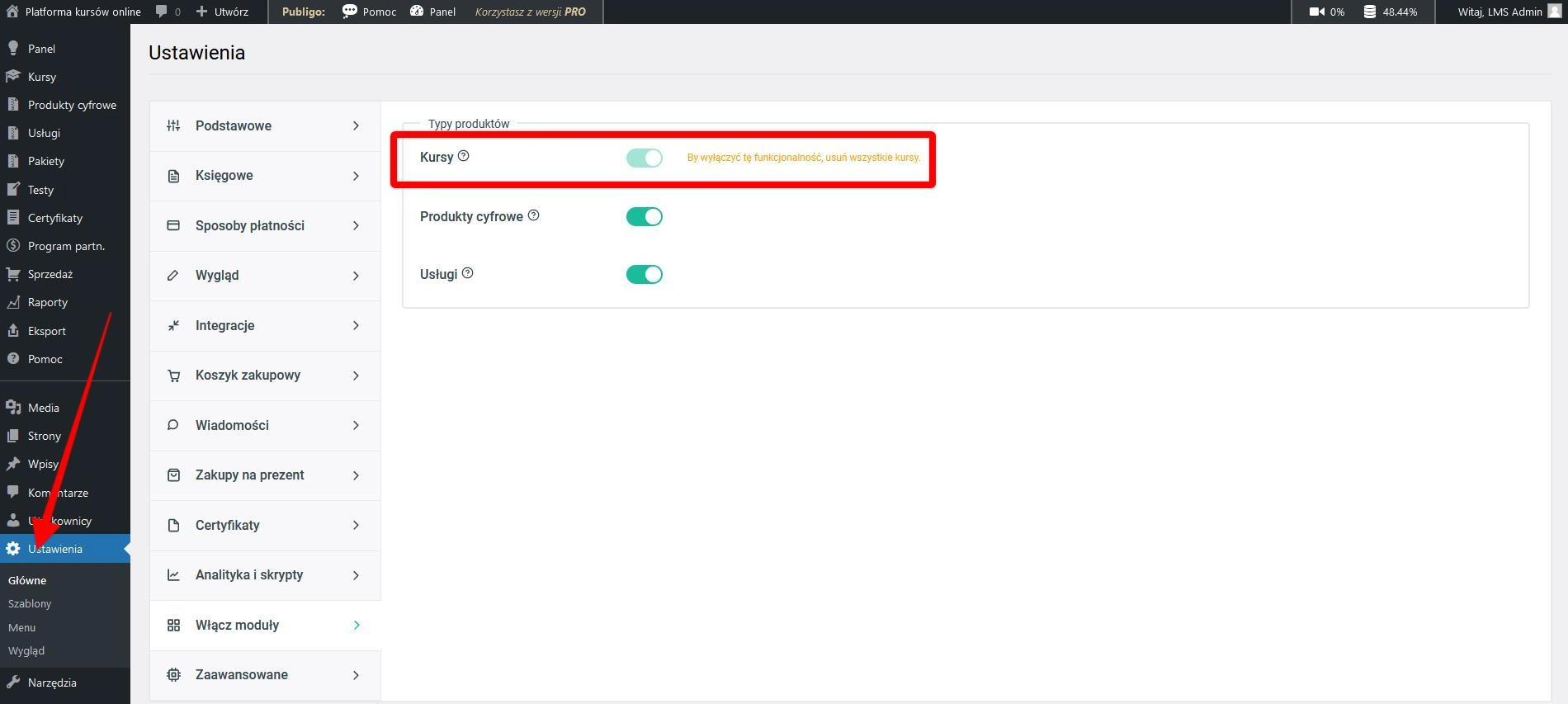The width and height of the screenshot is (1568, 704).
Task: Click the Wygląd pencil icon in settings
Action: [173, 276]
